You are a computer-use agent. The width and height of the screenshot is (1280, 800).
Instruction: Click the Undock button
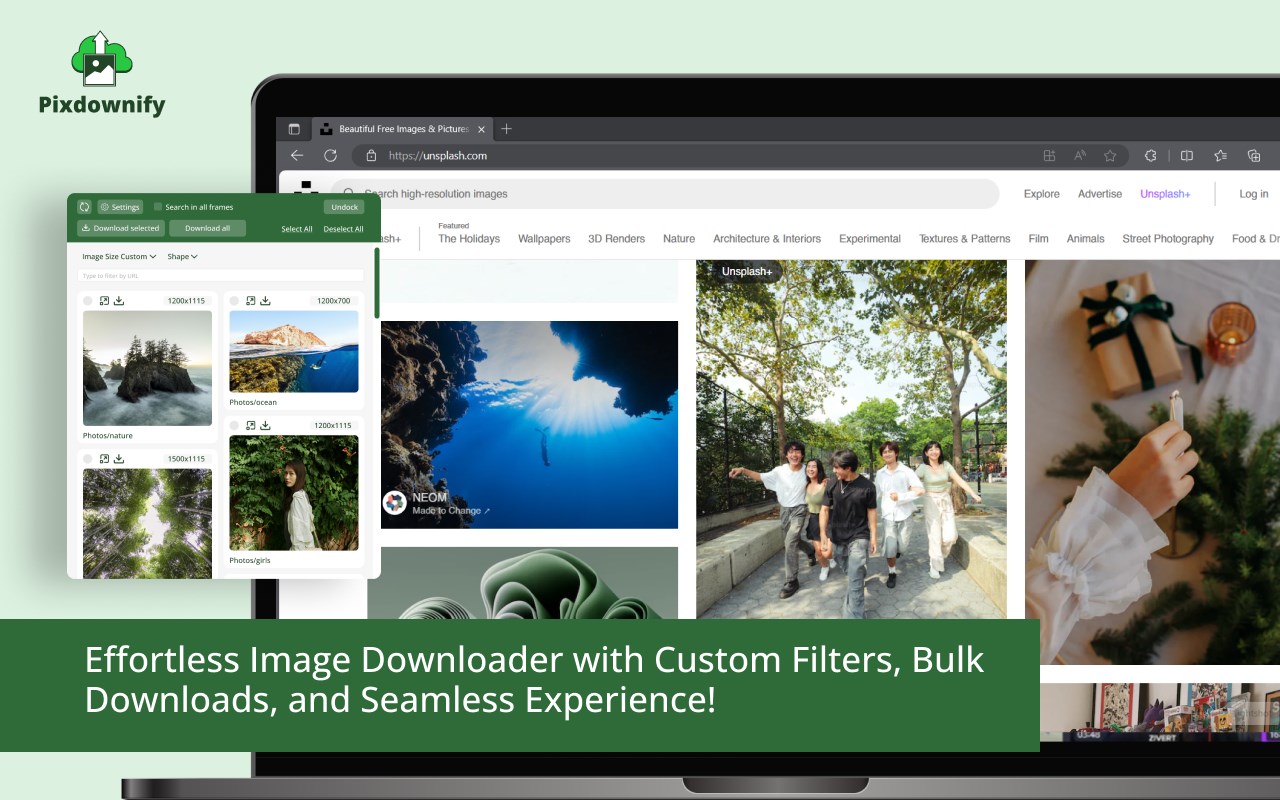click(344, 207)
